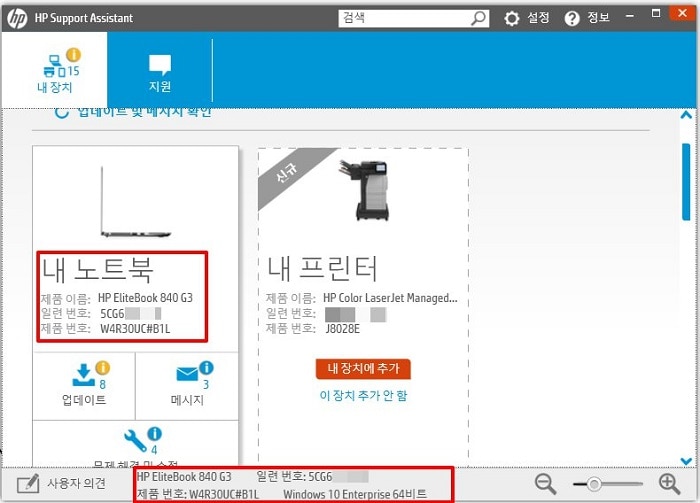Screen dimensions: 700x503
Task: Click 내 장치에 추가 button
Action: [x=363, y=369]
